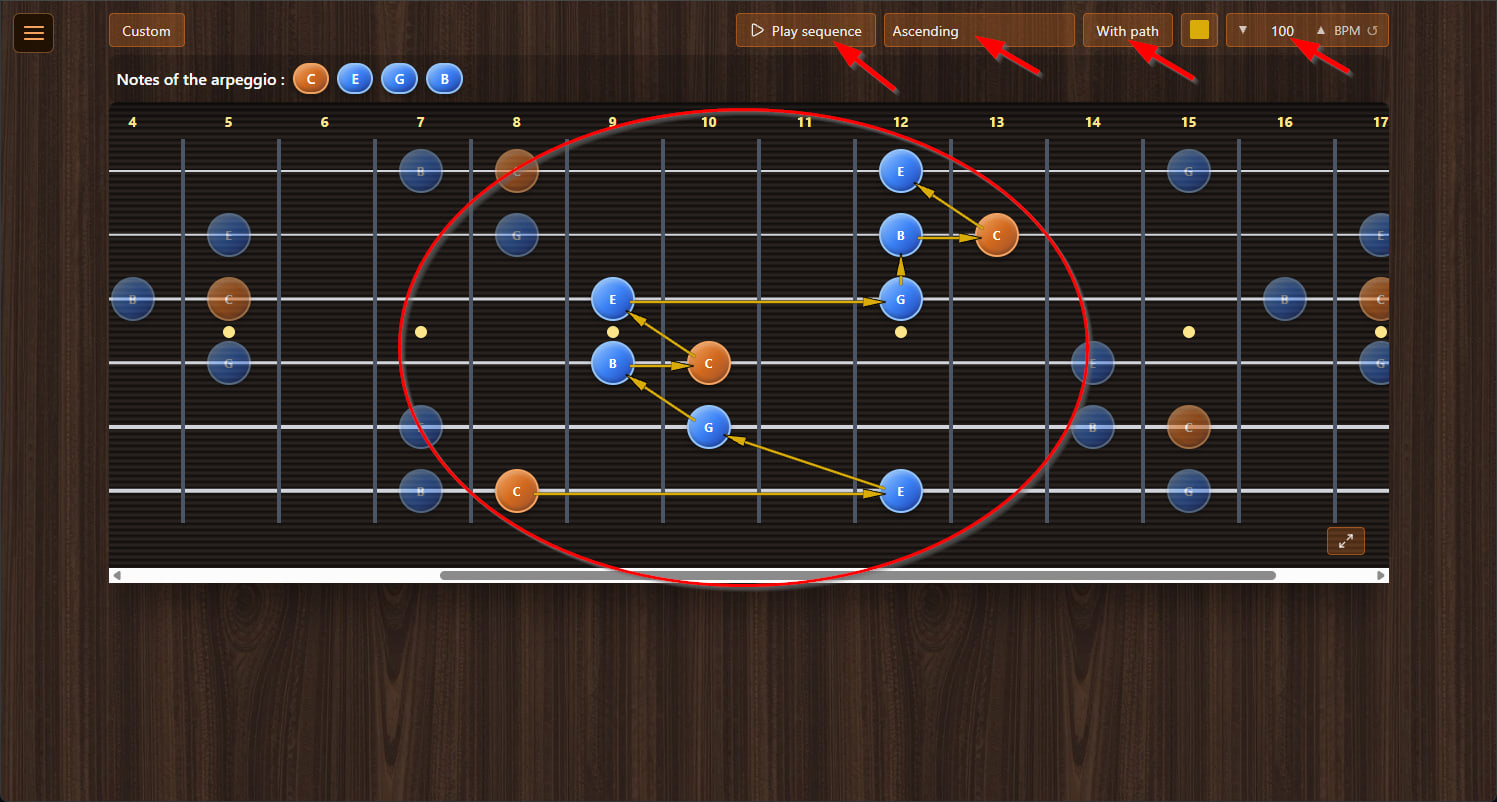Click the Custom button

click(146, 31)
